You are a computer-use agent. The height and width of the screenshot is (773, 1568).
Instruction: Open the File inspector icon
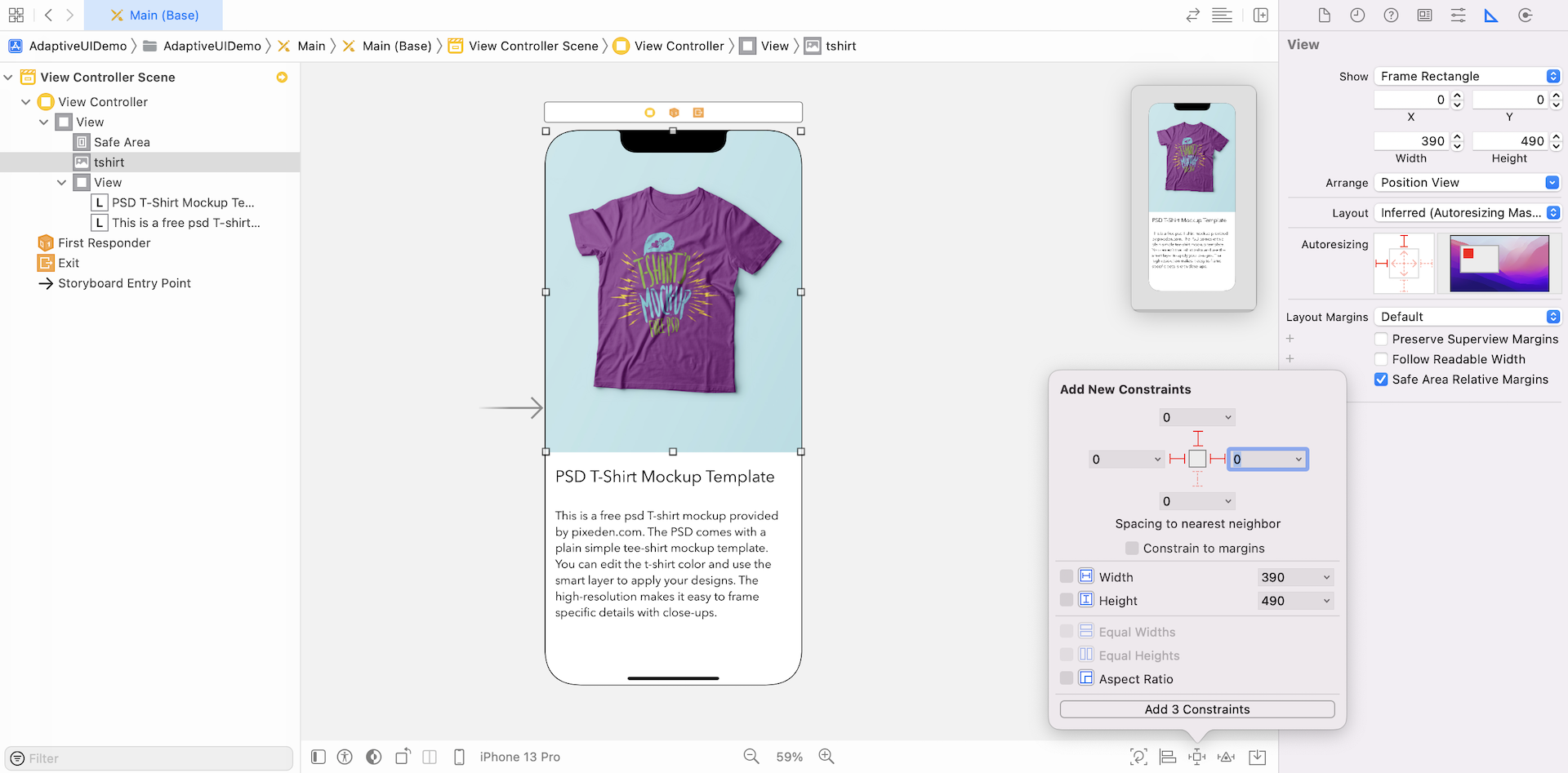click(1324, 16)
